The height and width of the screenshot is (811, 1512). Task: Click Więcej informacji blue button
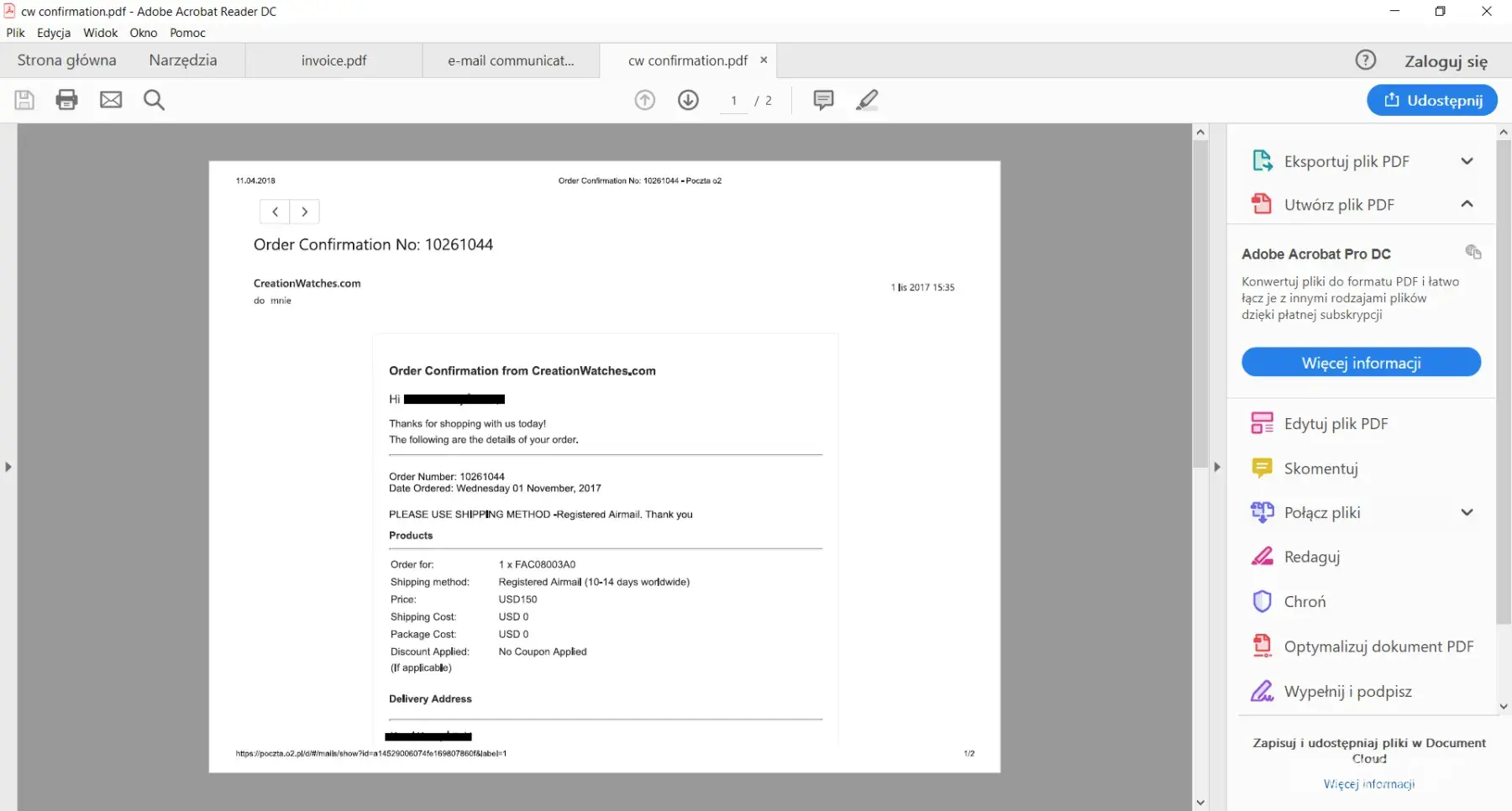1361,363
